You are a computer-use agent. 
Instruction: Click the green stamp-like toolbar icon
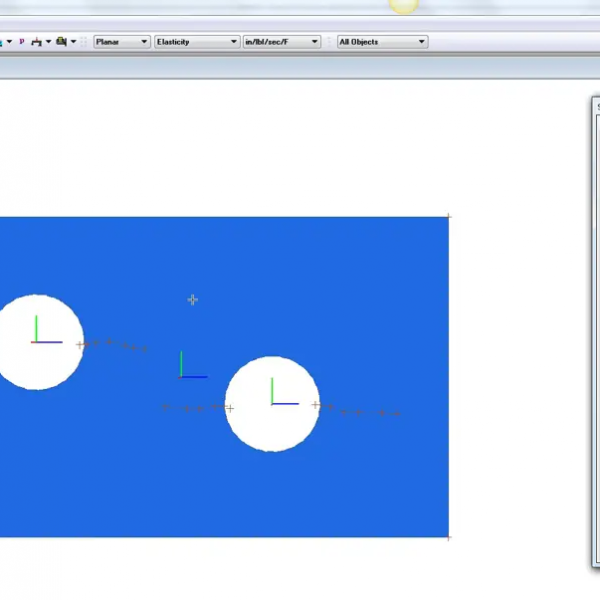tap(62, 41)
